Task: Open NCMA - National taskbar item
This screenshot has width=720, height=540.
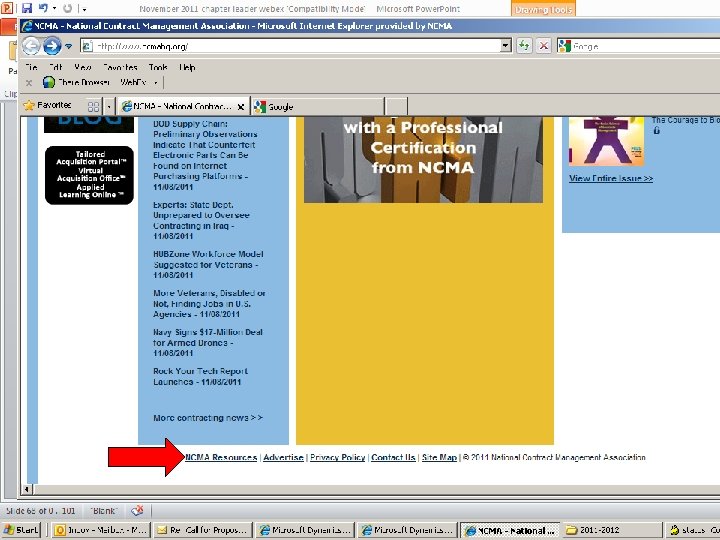Action: point(510,530)
